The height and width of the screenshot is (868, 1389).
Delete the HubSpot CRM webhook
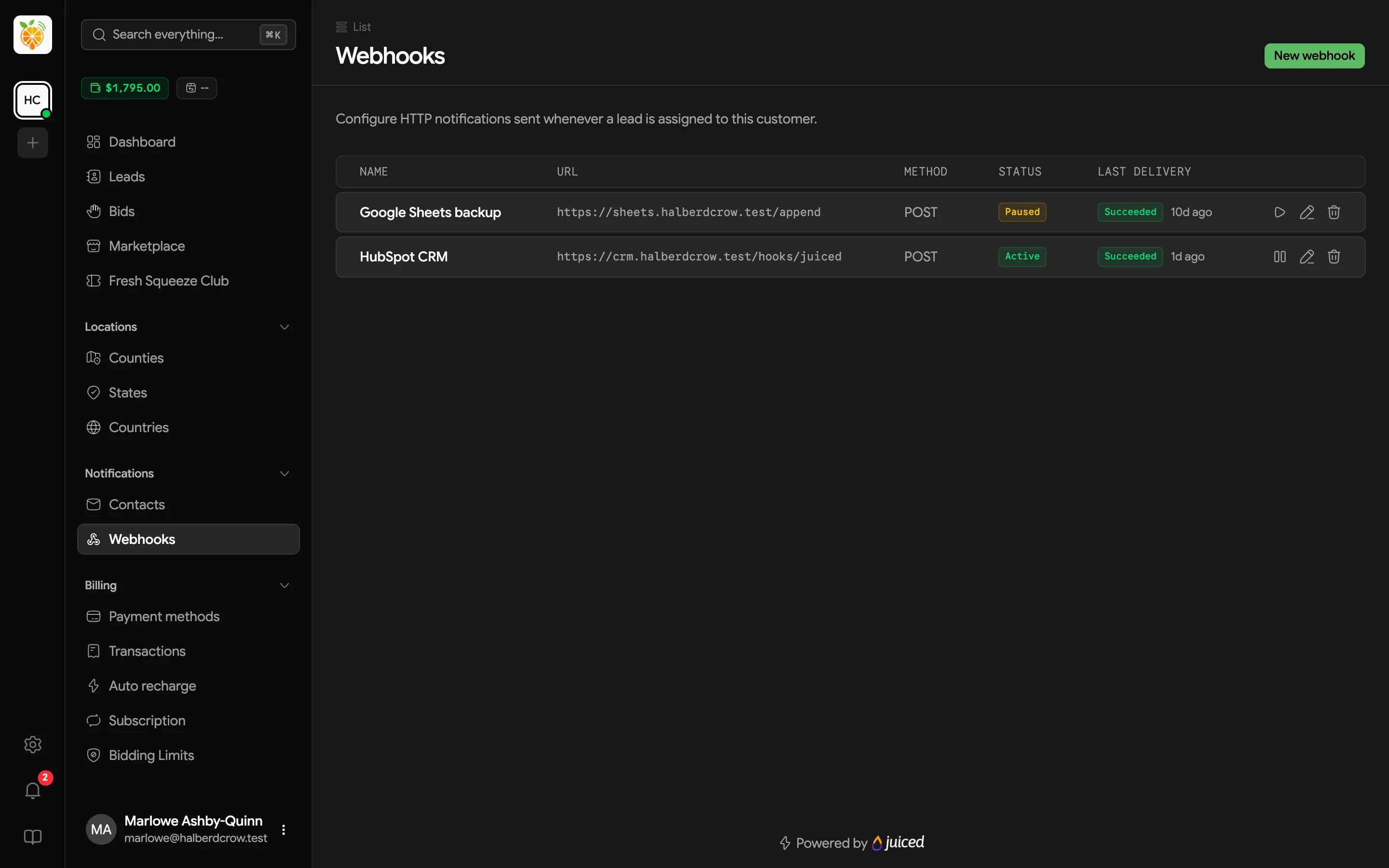coord(1334,257)
